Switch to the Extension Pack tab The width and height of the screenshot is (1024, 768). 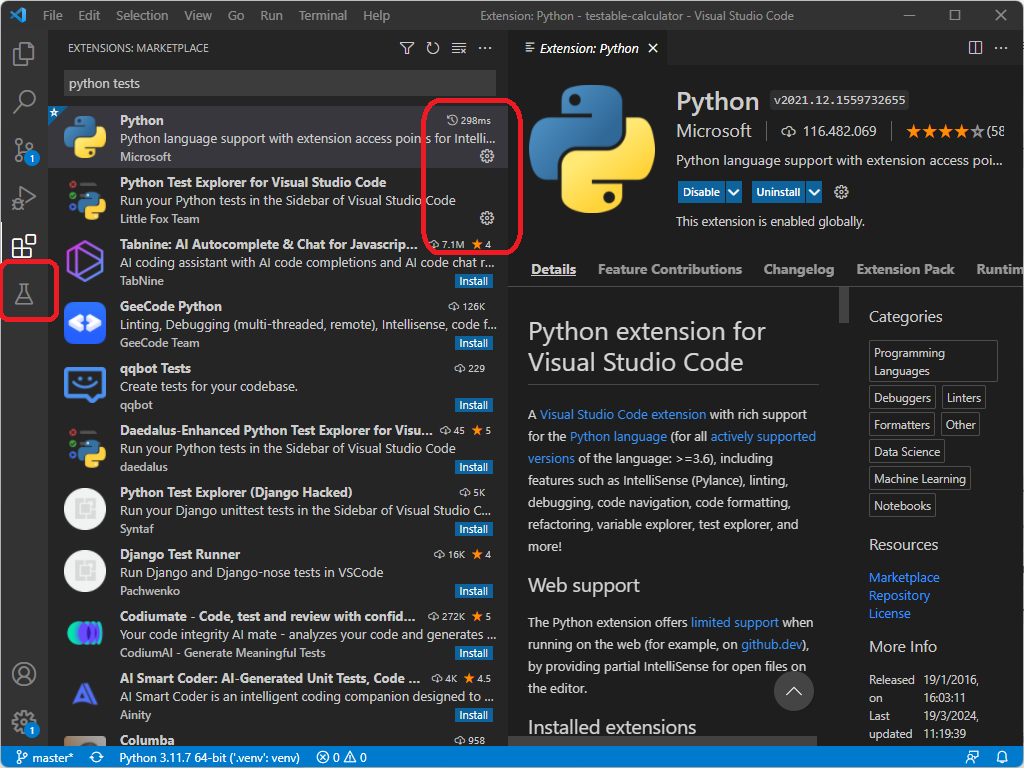(x=905, y=269)
